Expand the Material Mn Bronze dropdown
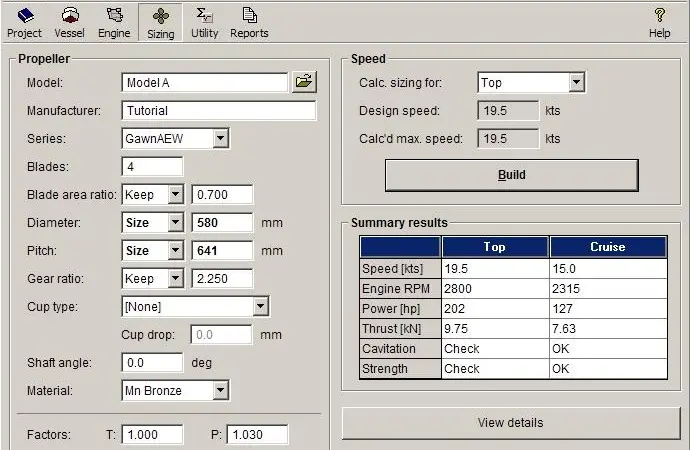 coord(220,390)
